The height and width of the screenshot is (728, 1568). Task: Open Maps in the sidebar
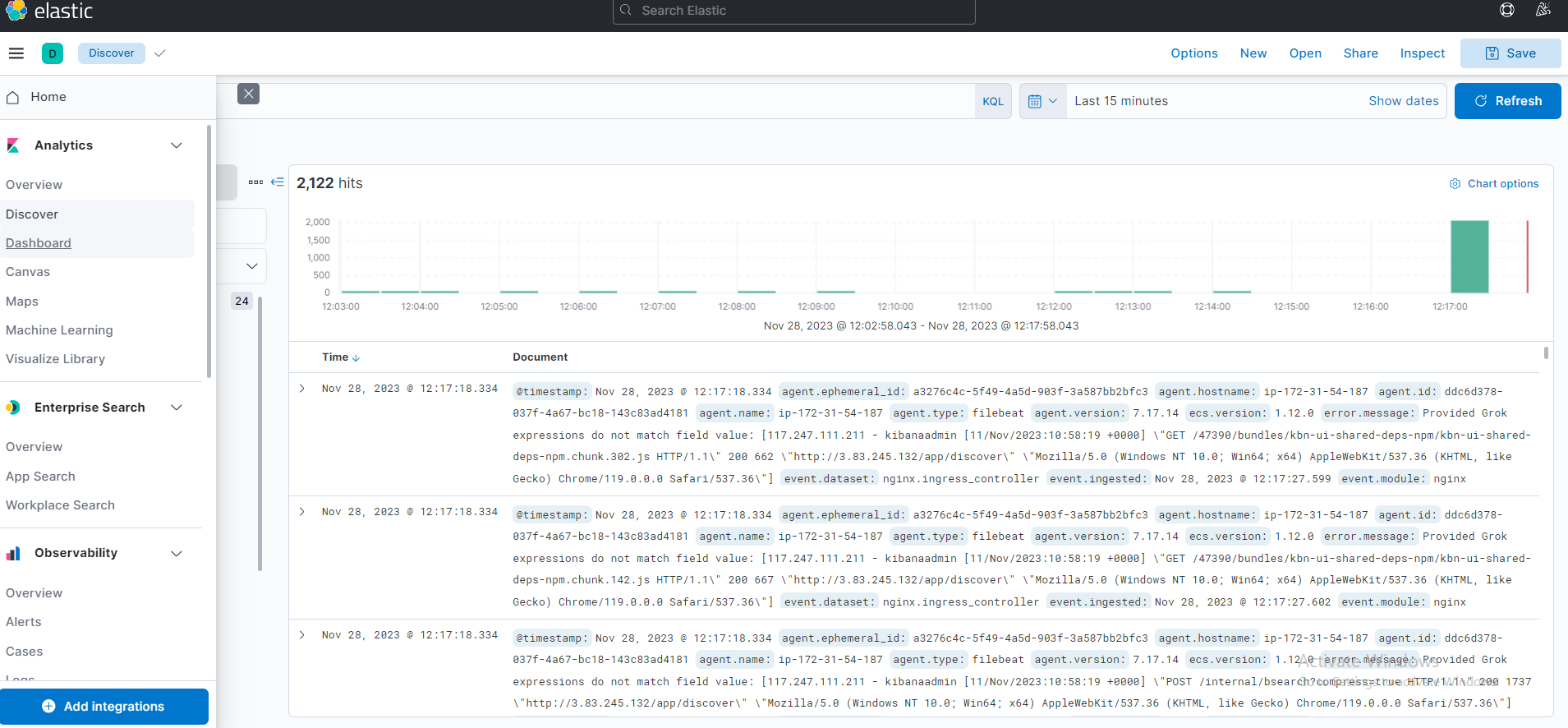click(22, 302)
